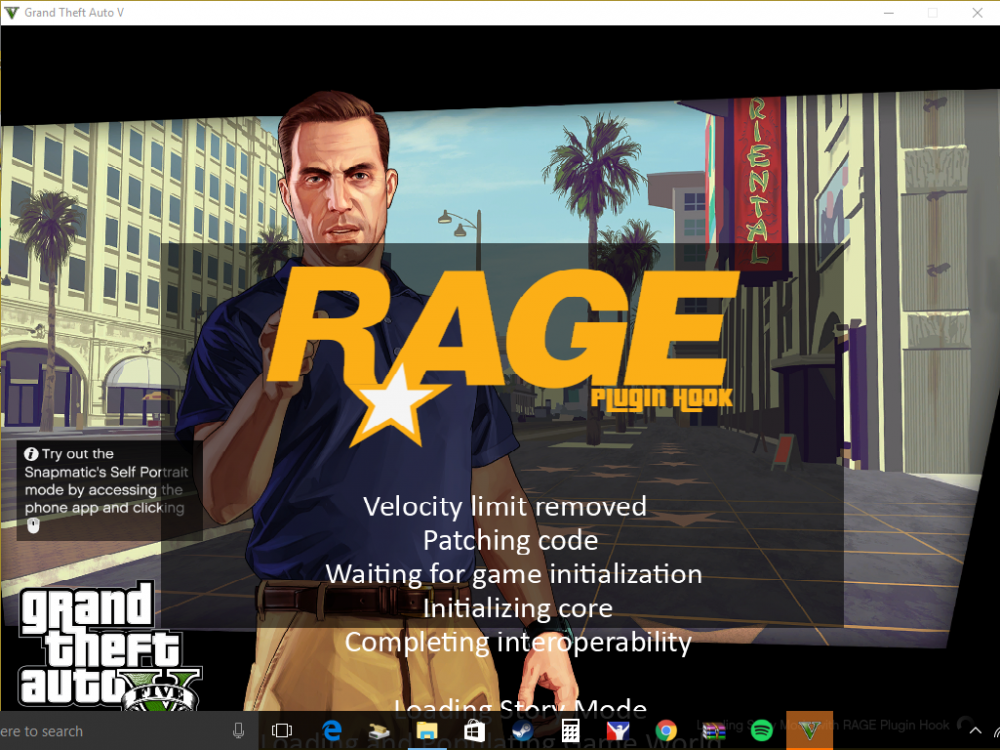Click the "Grand Theft Auto V" window title
The height and width of the screenshot is (750, 1000).
[x=74, y=13]
